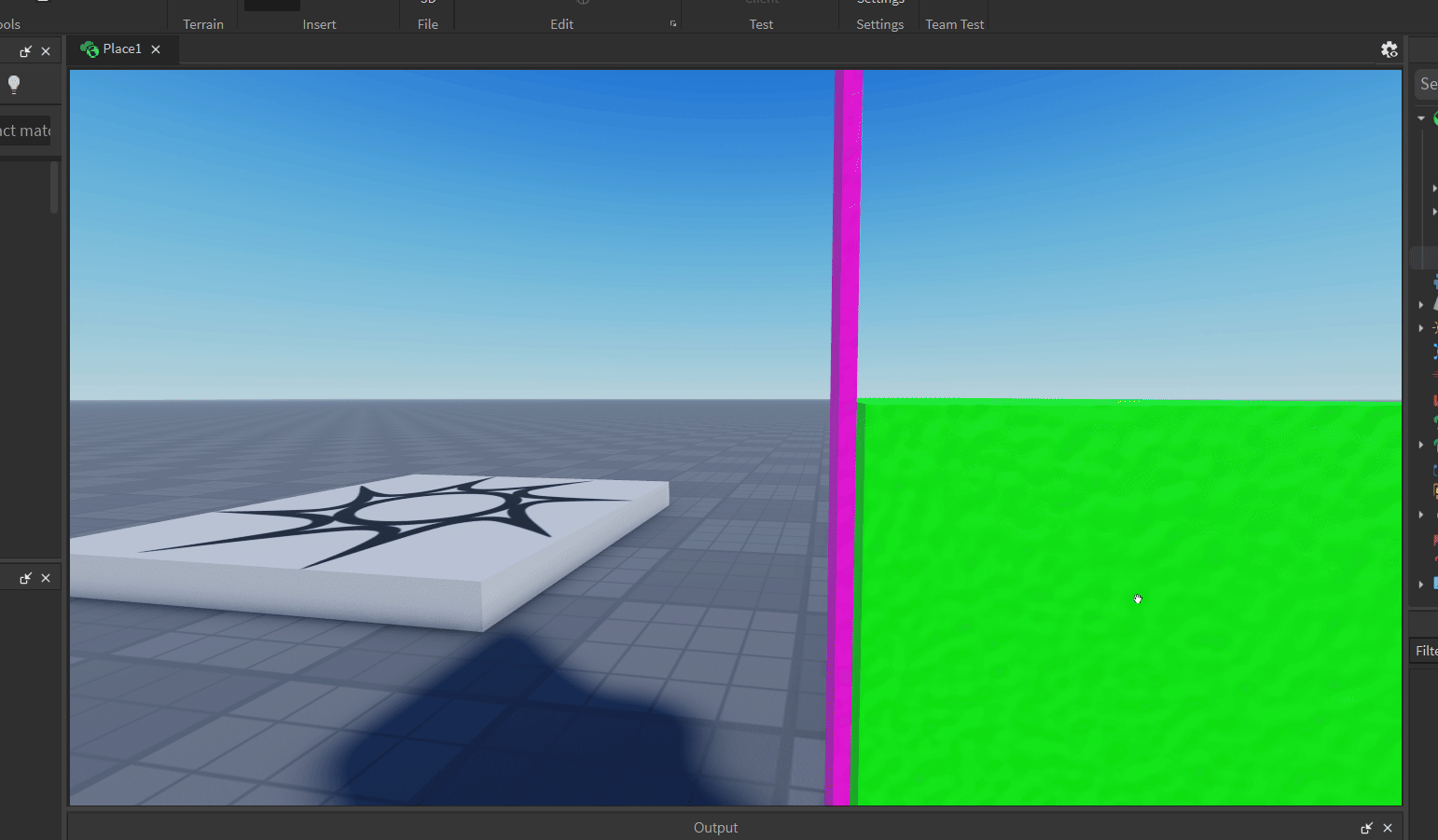Screen dimensions: 1438x840
Task: Focus the Explorer search field
Action: click(x=1427, y=84)
